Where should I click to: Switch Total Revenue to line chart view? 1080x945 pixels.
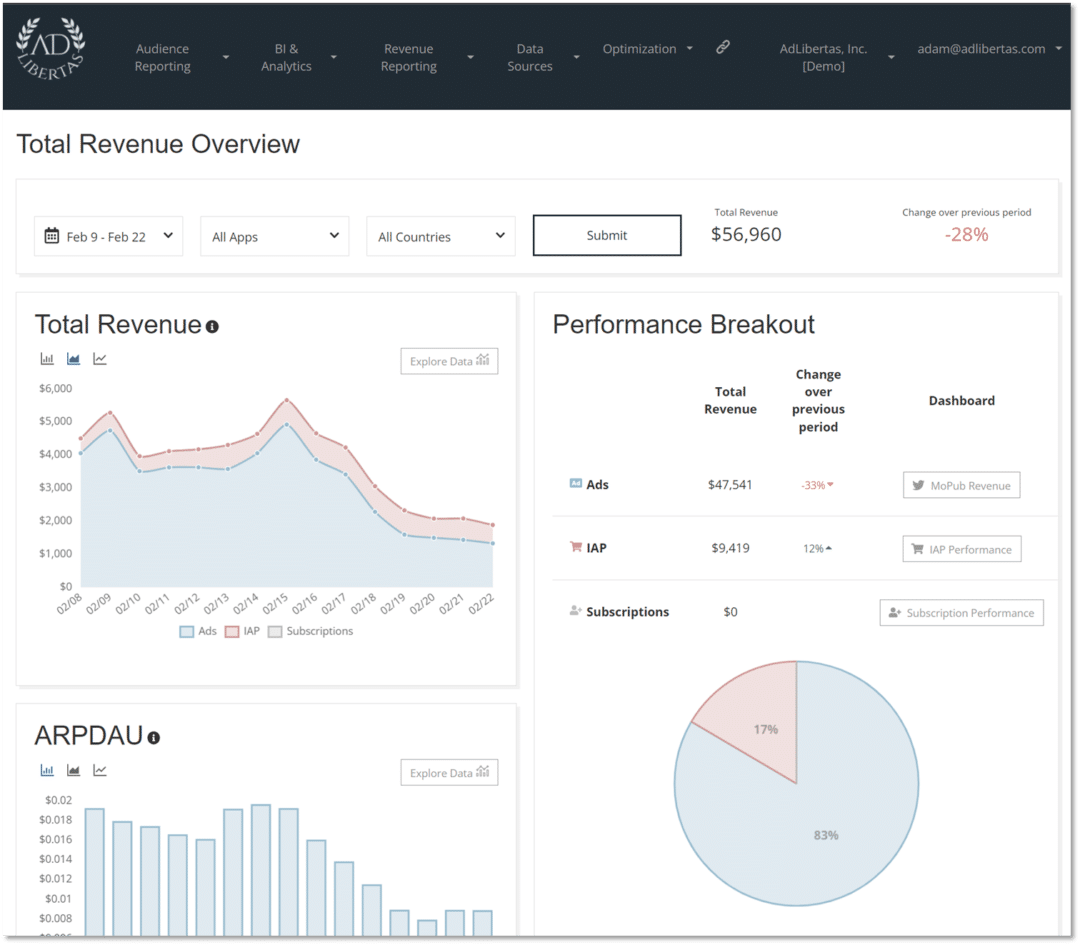(99, 358)
